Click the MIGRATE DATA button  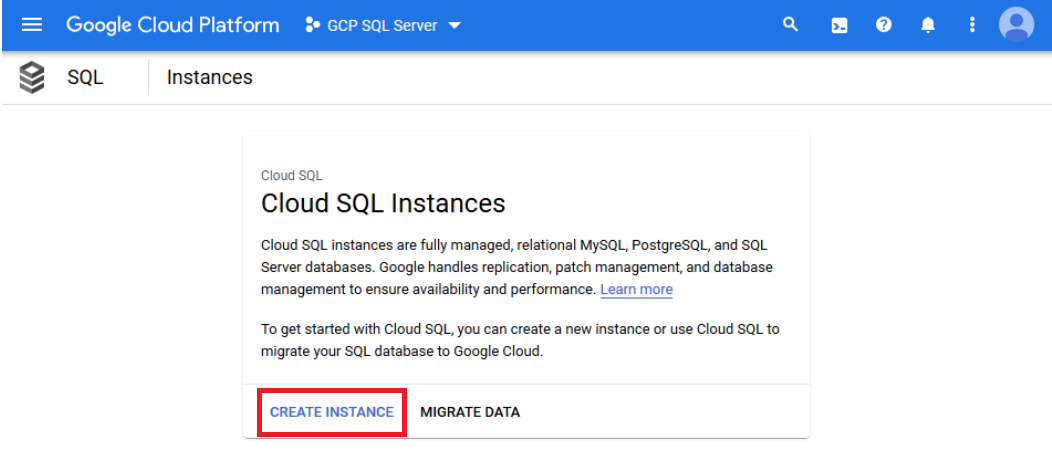coord(470,412)
